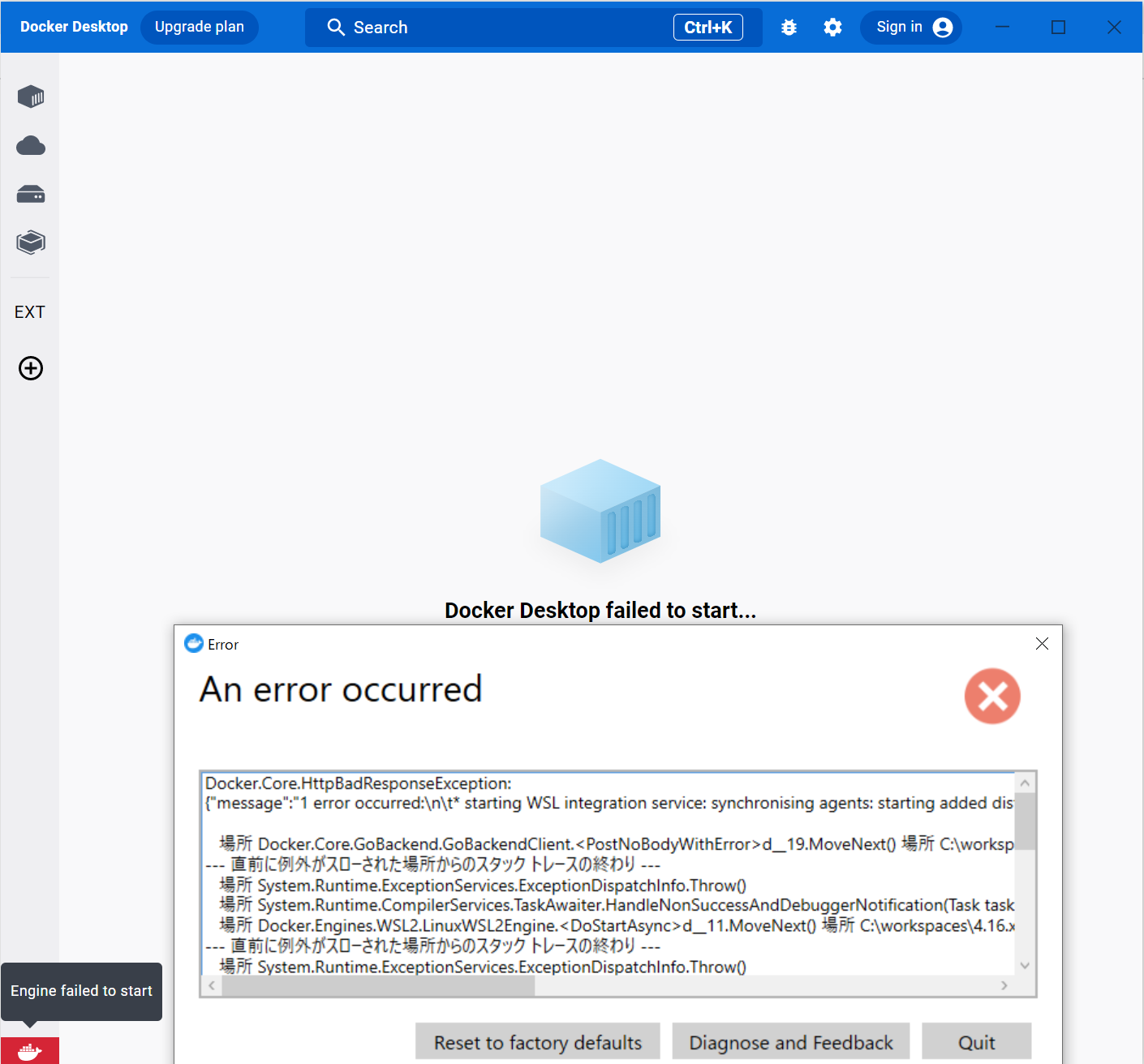Click the red error X icon in the dialog
This screenshot has height=1064, width=1144.
coord(992,696)
